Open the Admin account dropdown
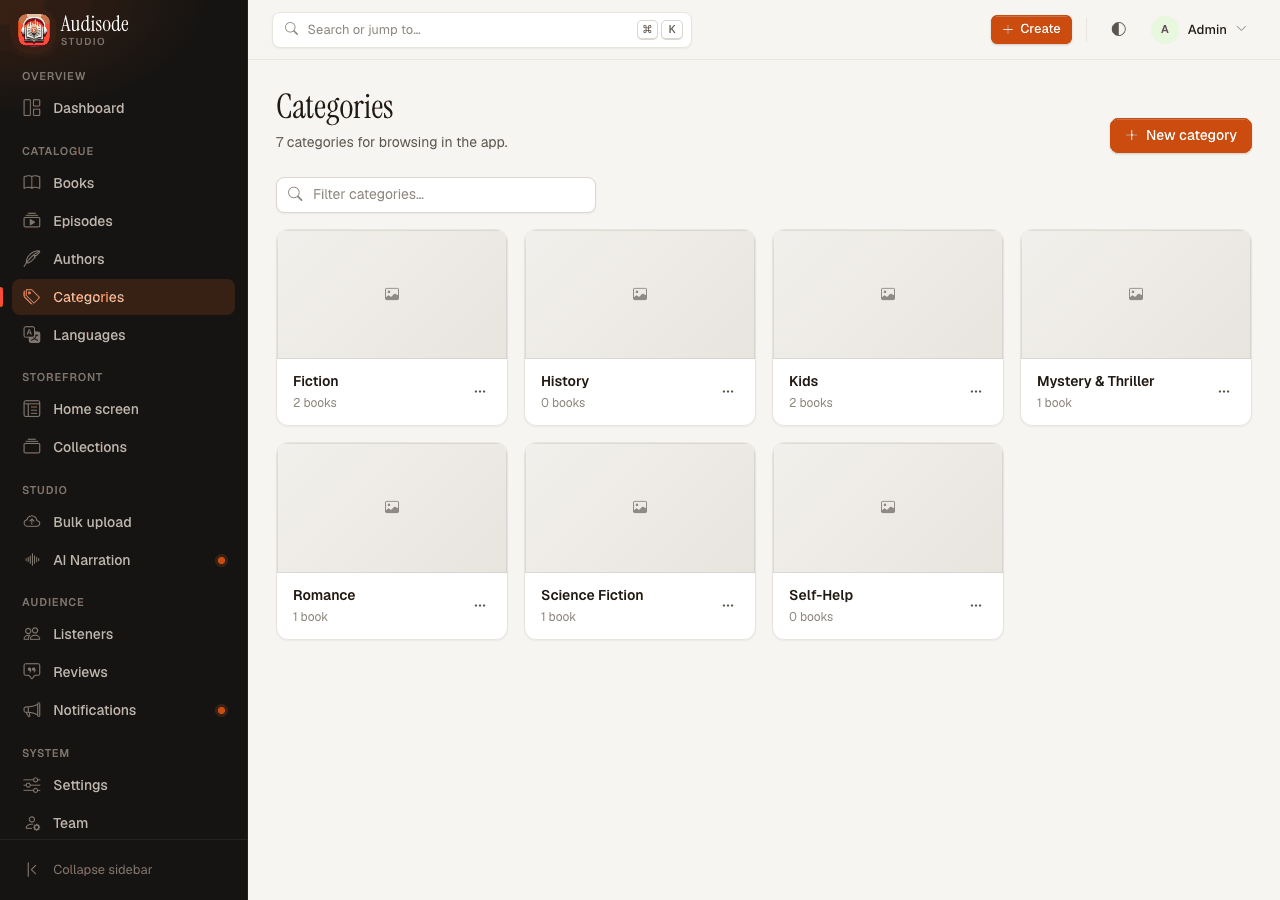The height and width of the screenshot is (900, 1280). click(1199, 29)
